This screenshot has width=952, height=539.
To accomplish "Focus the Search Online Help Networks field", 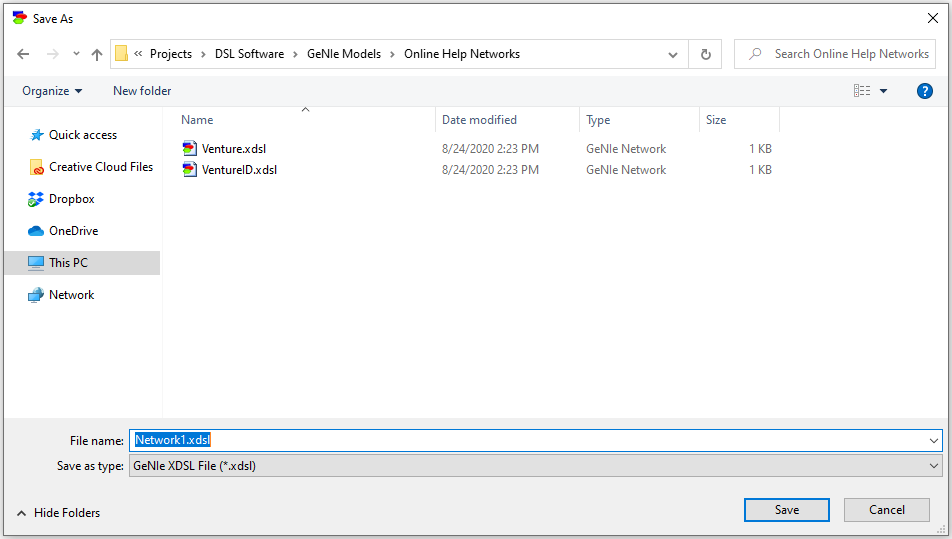I will [835, 54].
